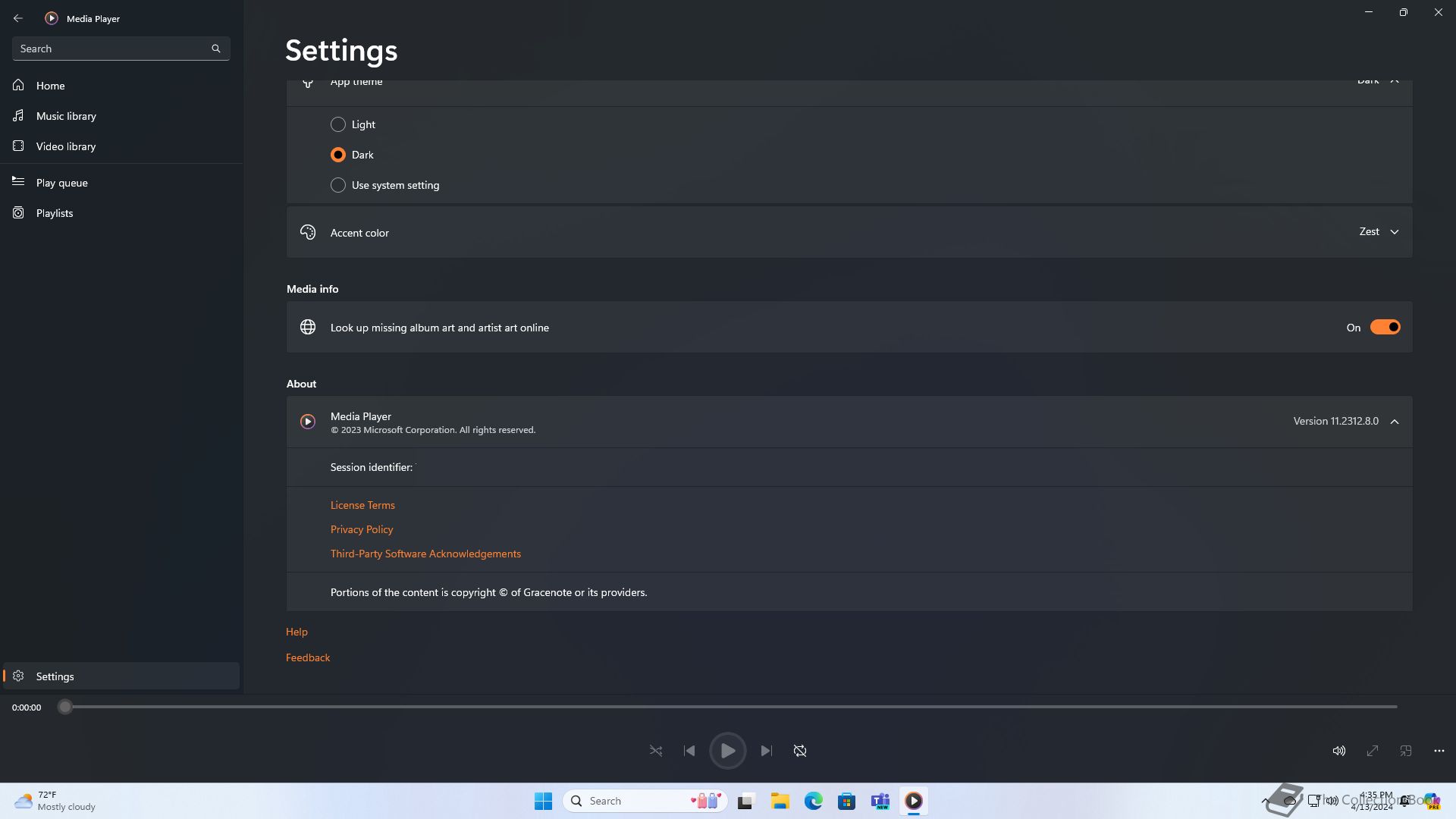
Task: Click the taskbar Search box
Action: click(645, 801)
